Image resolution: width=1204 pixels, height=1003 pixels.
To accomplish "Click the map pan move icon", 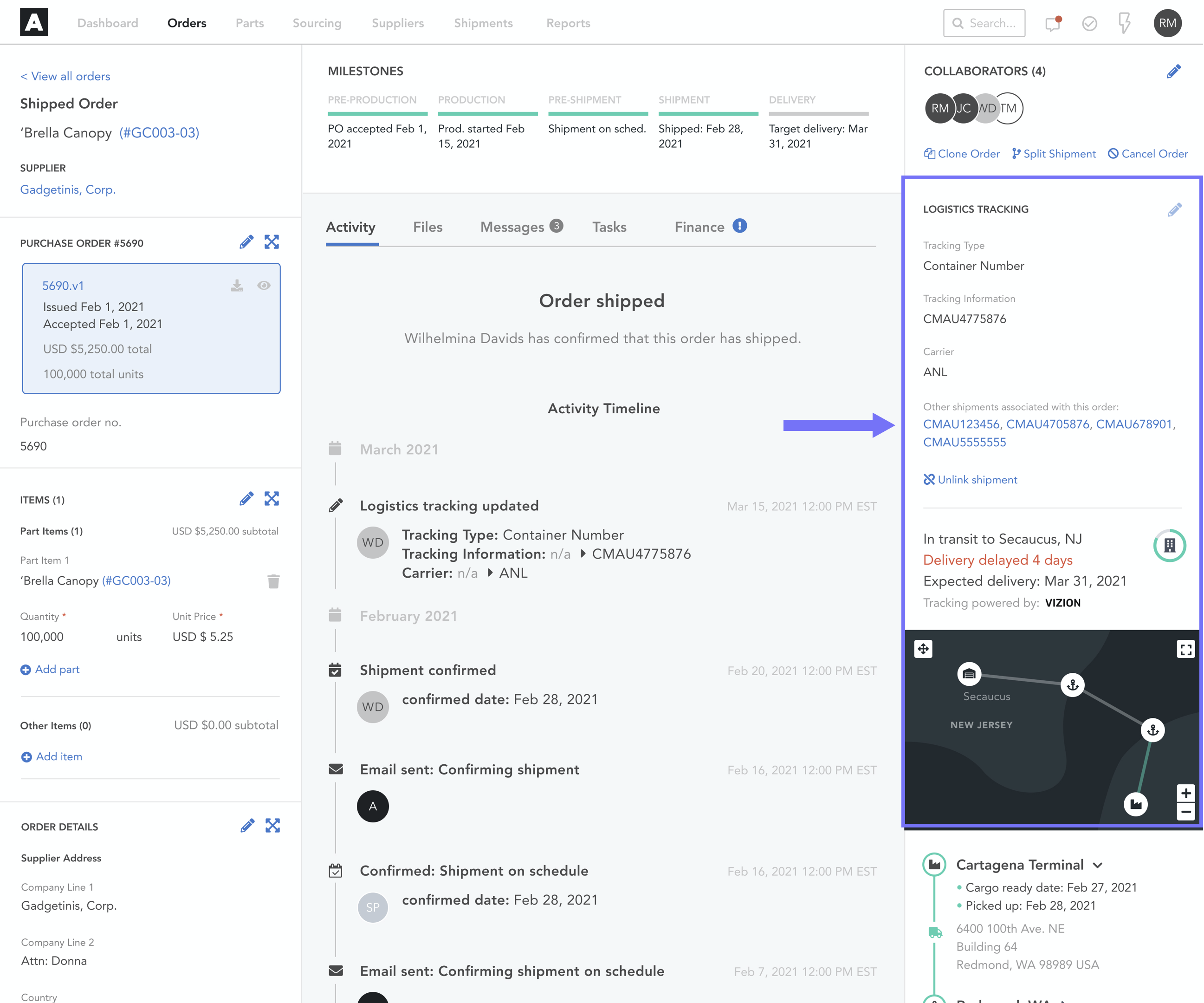I will point(923,649).
